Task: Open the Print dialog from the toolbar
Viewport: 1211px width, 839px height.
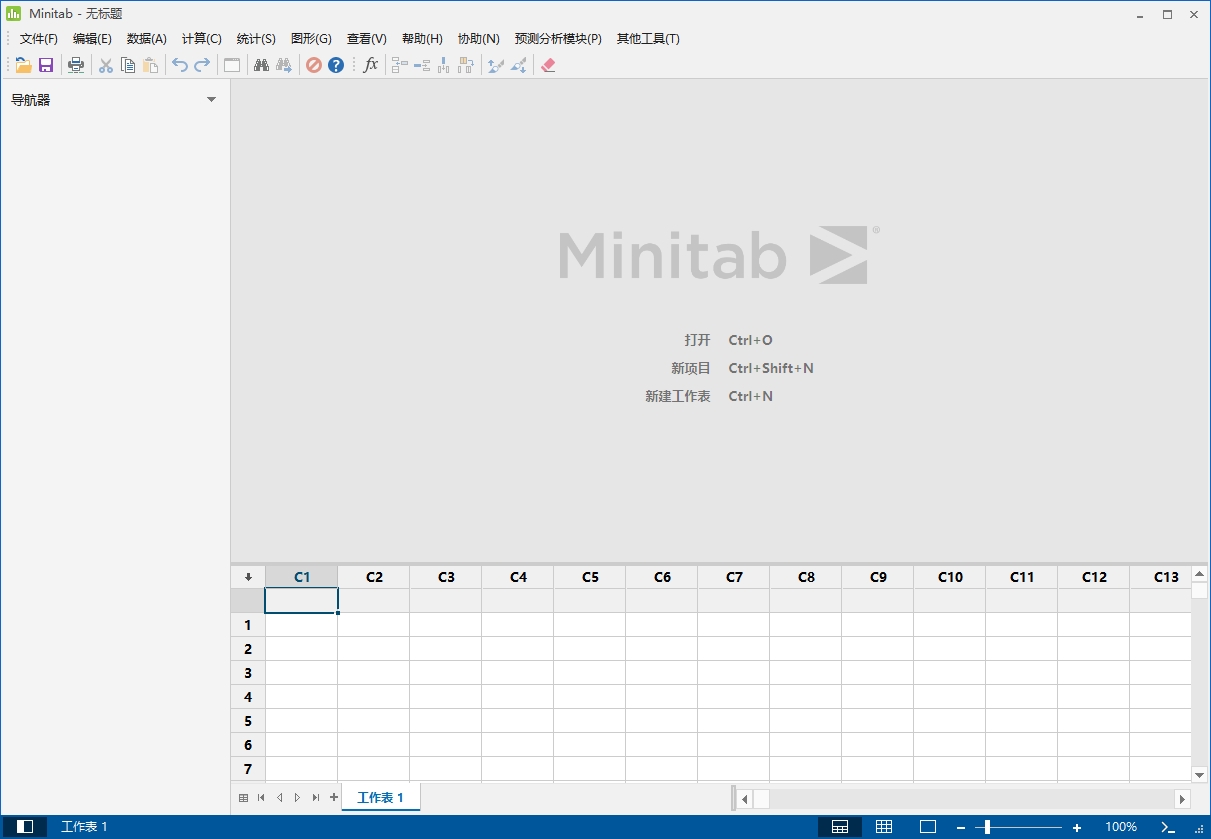Action: point(76,64)
